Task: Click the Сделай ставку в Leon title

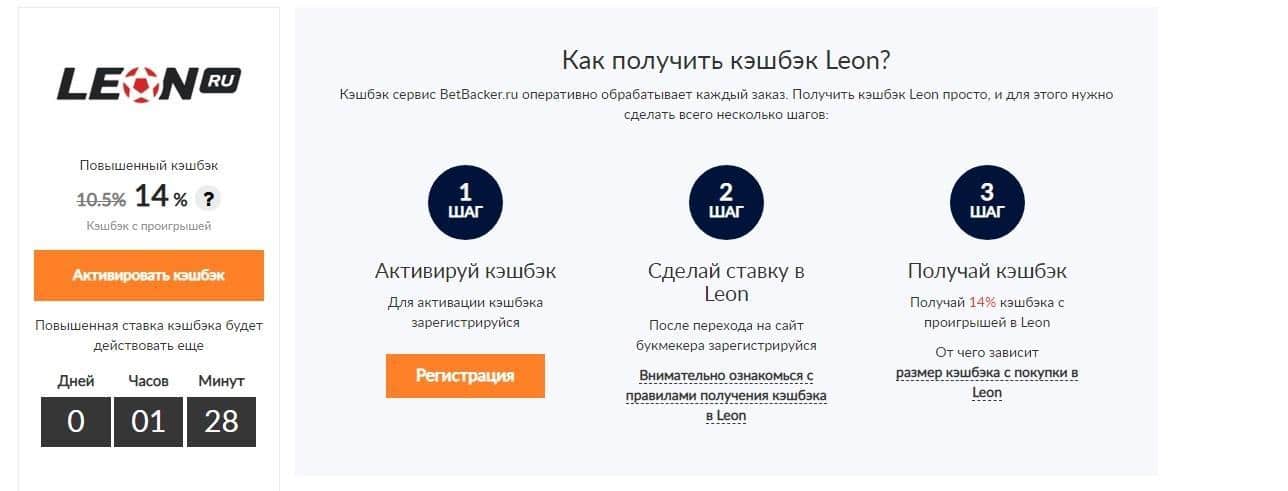Action: [x=726, y=282]
